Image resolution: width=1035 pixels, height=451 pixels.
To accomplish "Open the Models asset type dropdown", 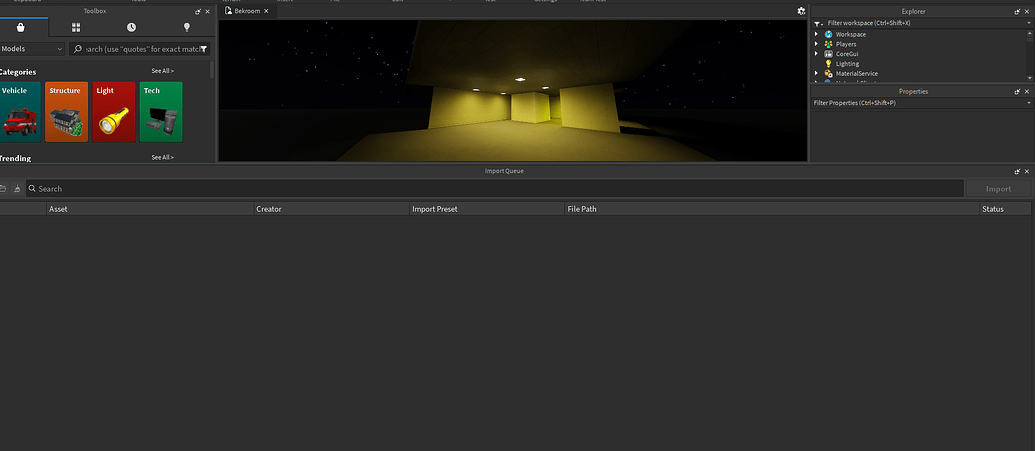I will [32, 49].
